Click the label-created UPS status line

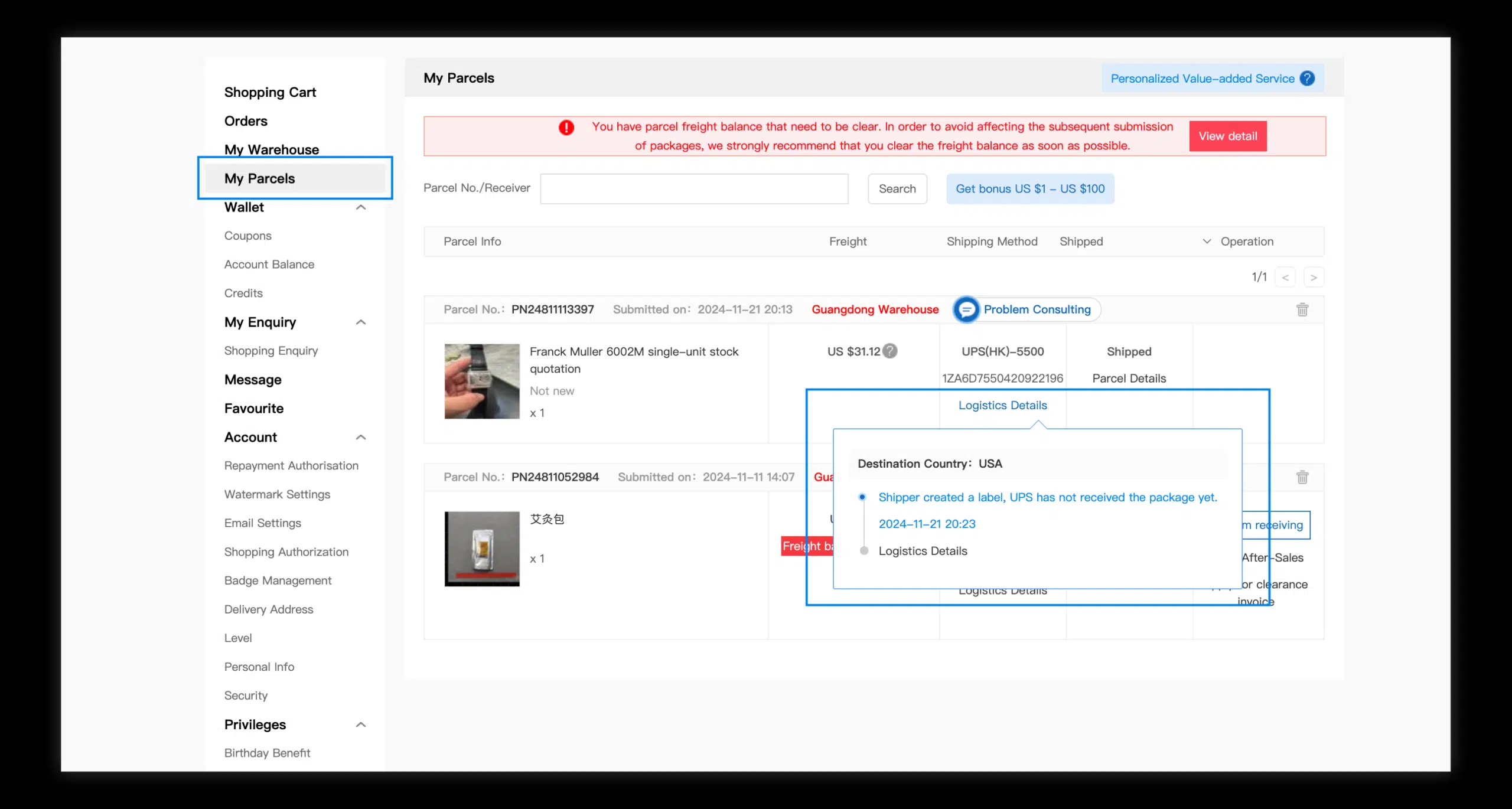click(1048, 497)
